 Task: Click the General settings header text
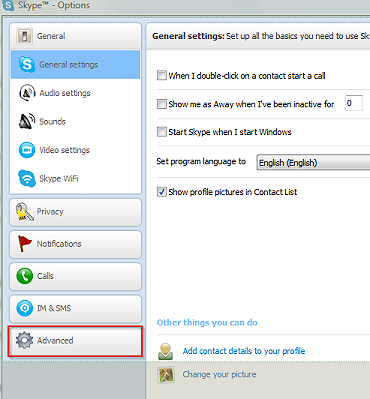(x=188, y=36)
